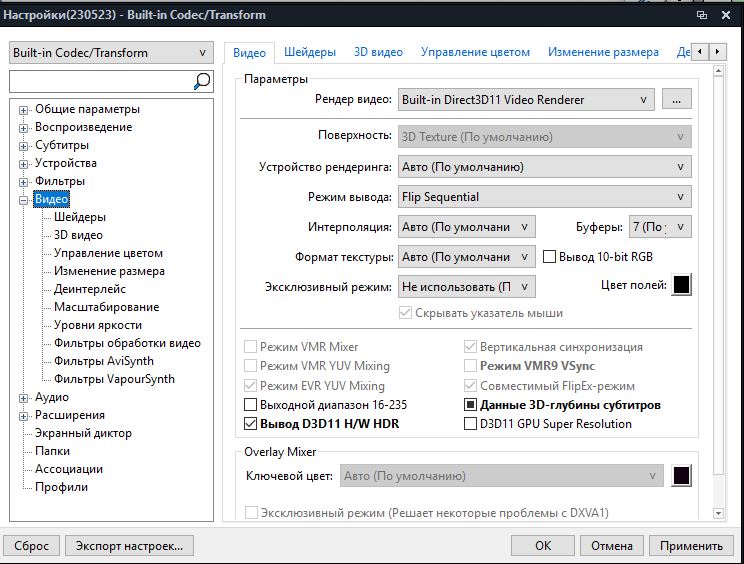This screenshot has width=744, height=564.
Task: Expand Общие параметры tree node
Action: coord(23,110)
